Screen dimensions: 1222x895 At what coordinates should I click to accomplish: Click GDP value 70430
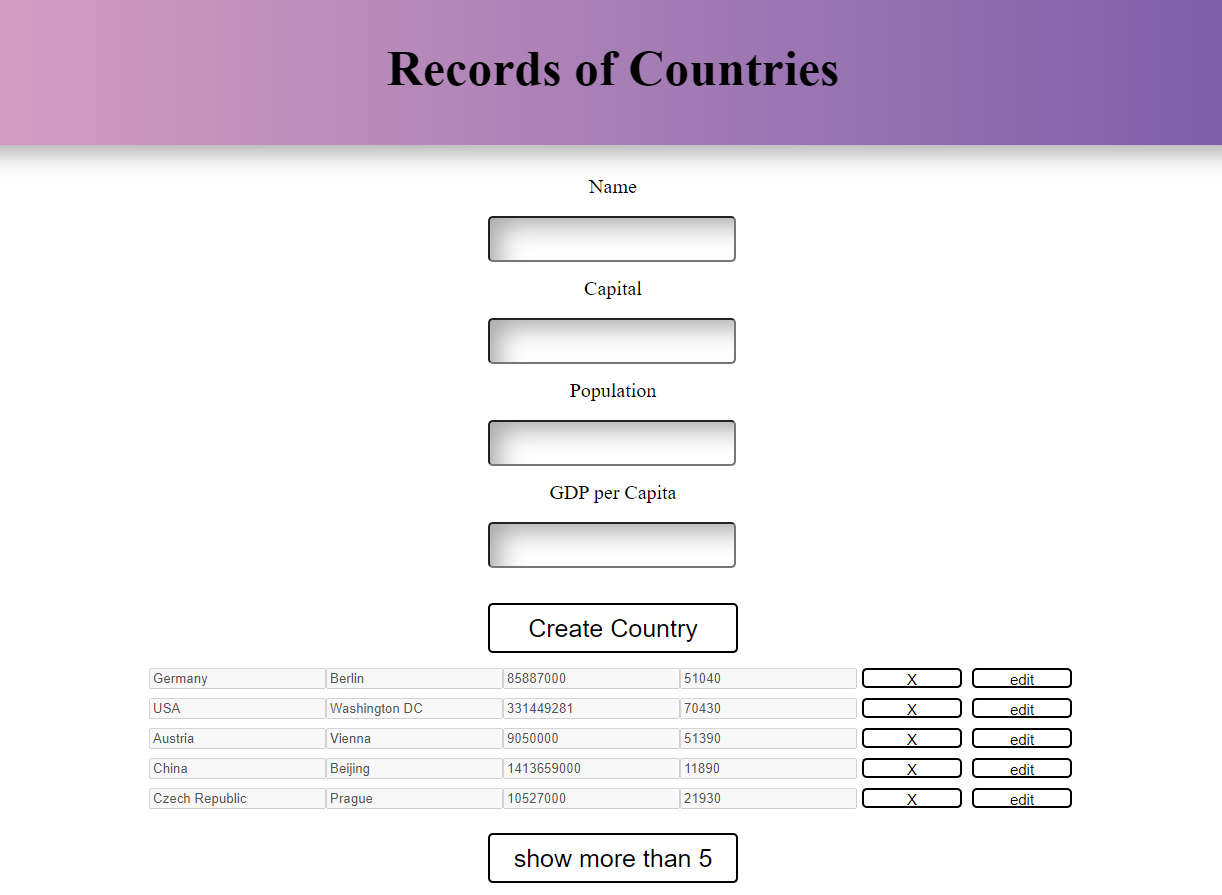click(x=768, y=708)
